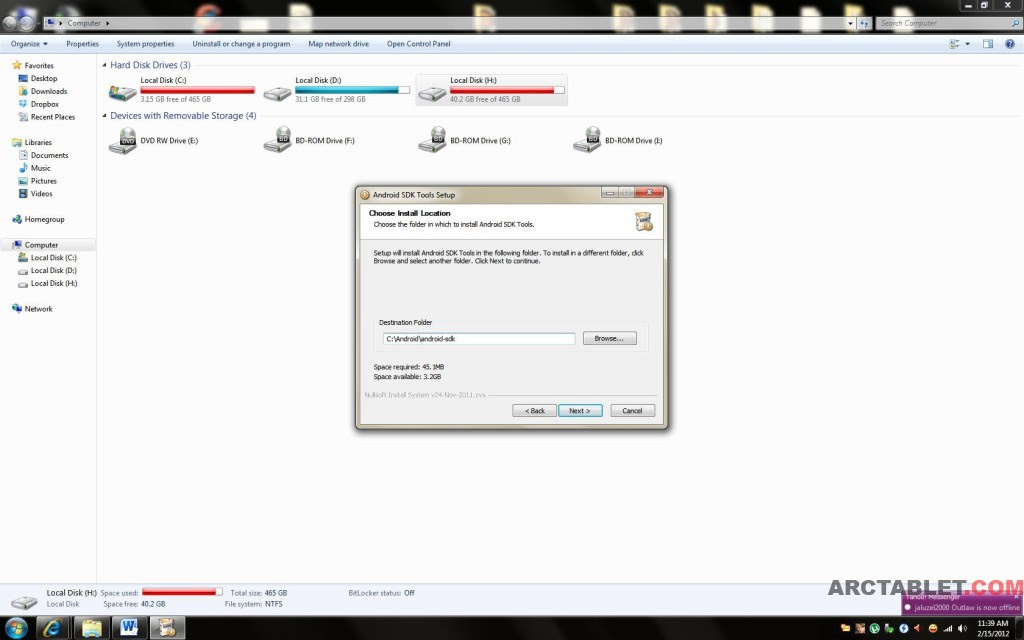
Task: Click the address bar refresh button
Action: click(865, 23)
